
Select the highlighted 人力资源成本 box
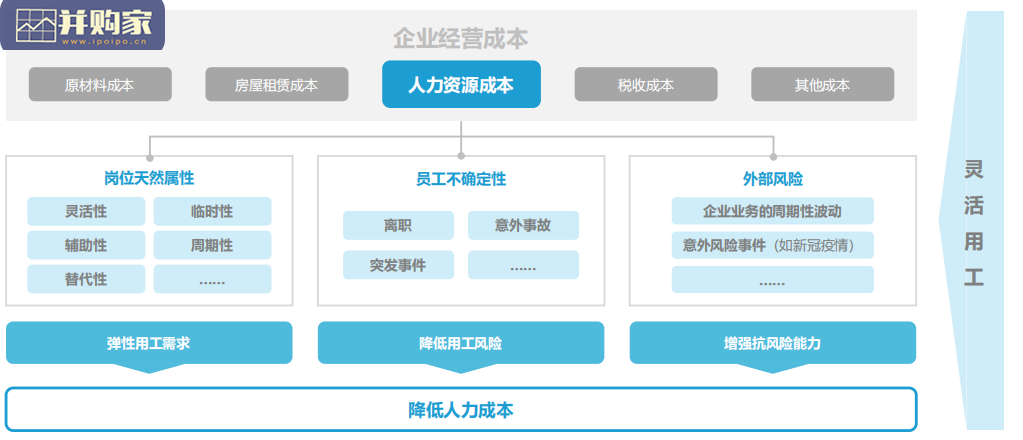461,84
